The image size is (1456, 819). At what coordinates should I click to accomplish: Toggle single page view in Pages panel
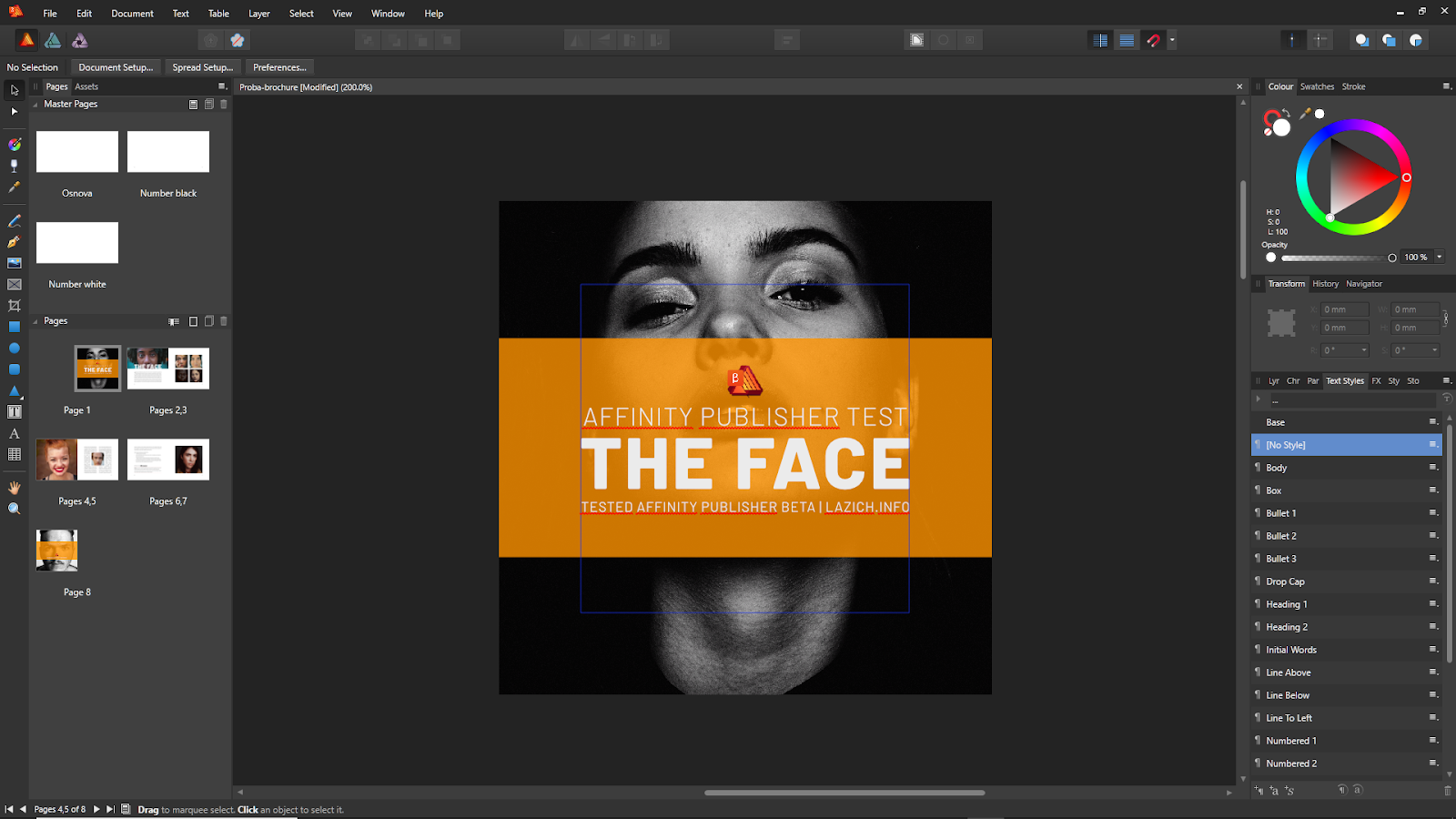click(x=193, y=321)
